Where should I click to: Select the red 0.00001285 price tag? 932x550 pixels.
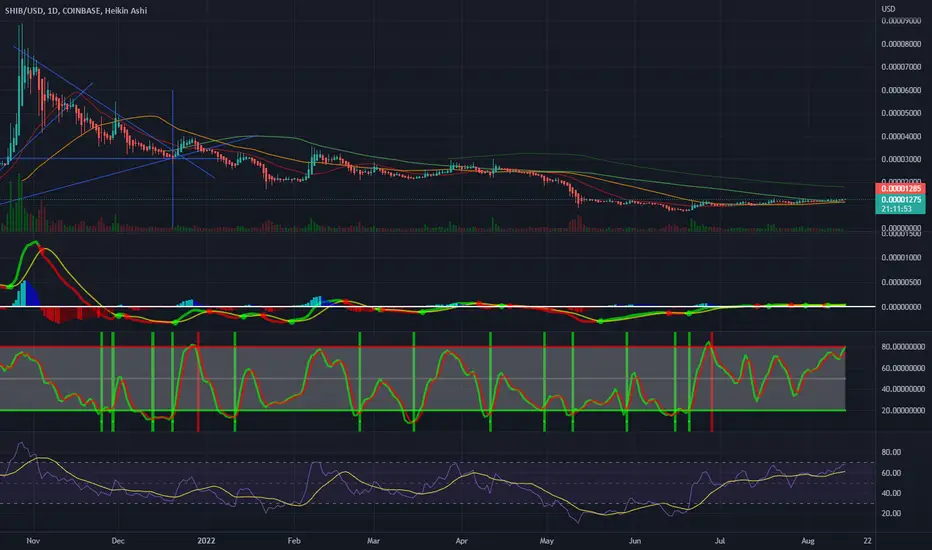[x=900, y=188]
